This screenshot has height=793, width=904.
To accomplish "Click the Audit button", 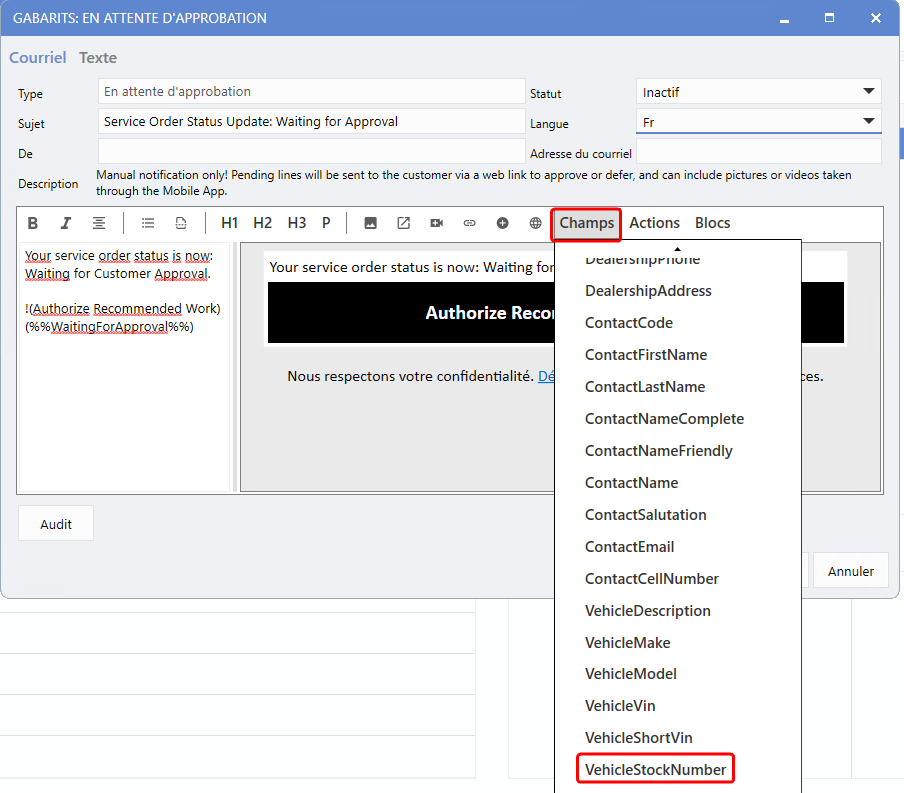I will (56, 524).
